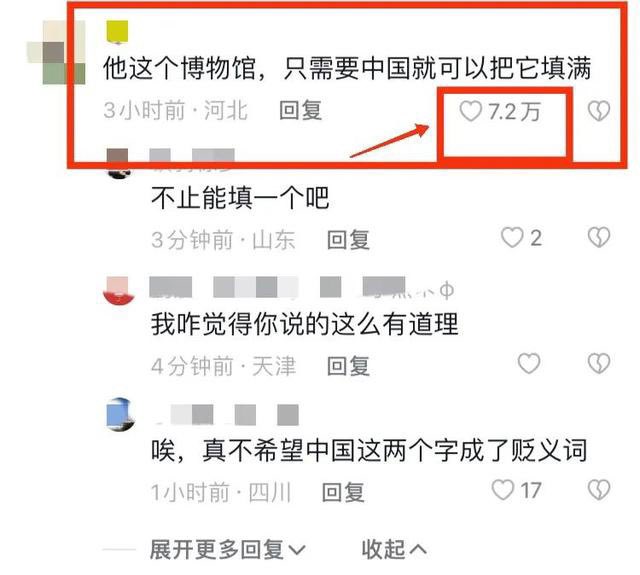The image size is (640, 575).
Task: Reply to the top comment from 河北
Action: (x=301, y=111)
